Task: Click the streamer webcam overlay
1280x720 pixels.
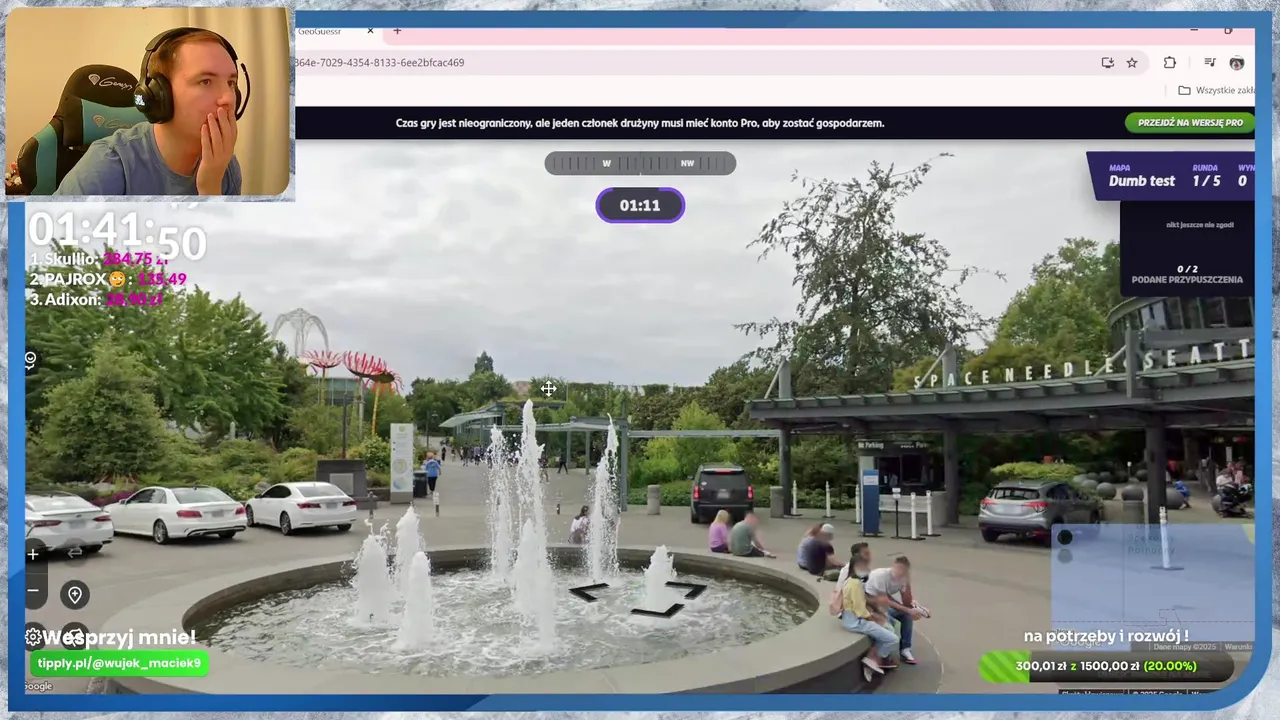Action: pos(150,102)
